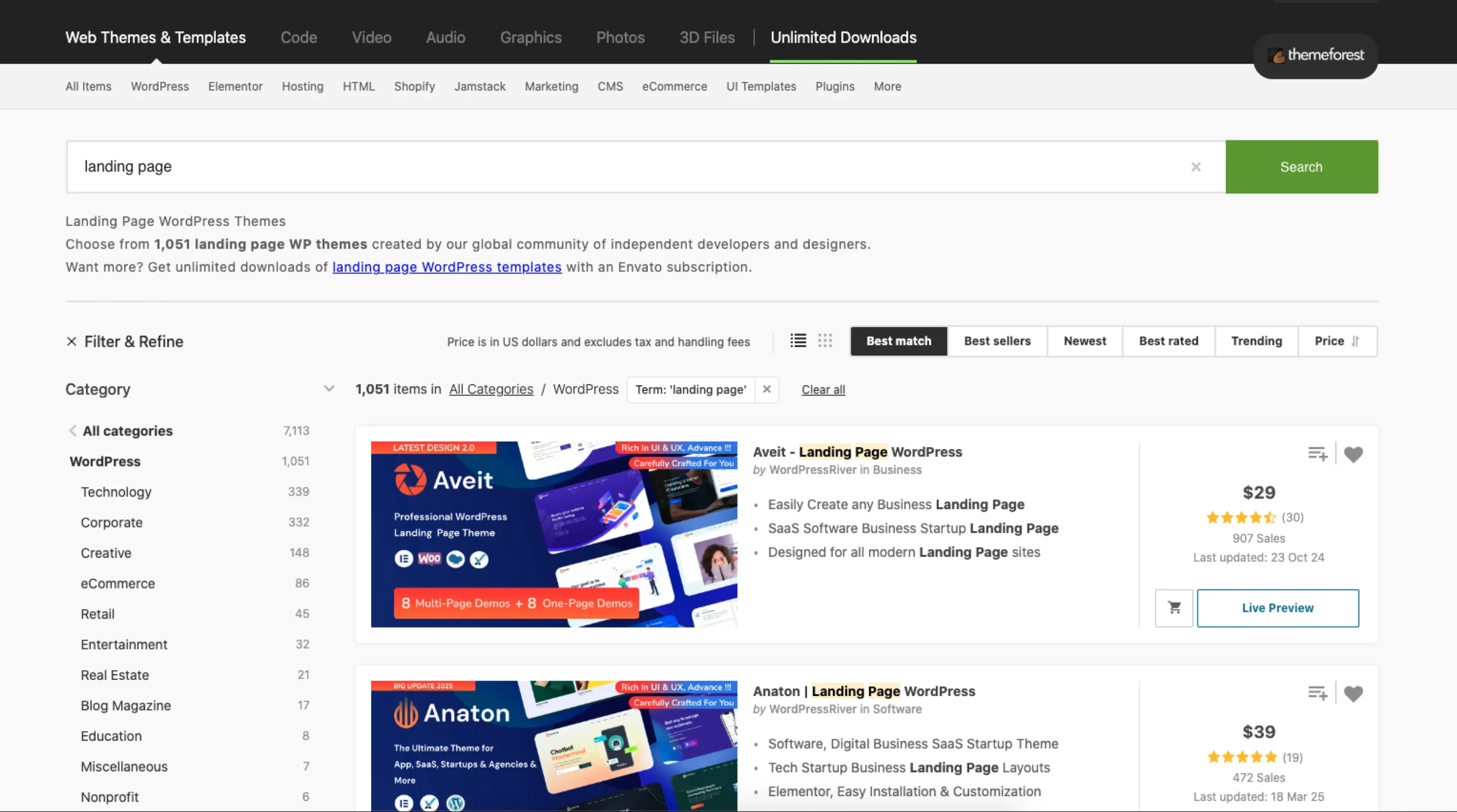Switch to list view layout

point(798,341)
